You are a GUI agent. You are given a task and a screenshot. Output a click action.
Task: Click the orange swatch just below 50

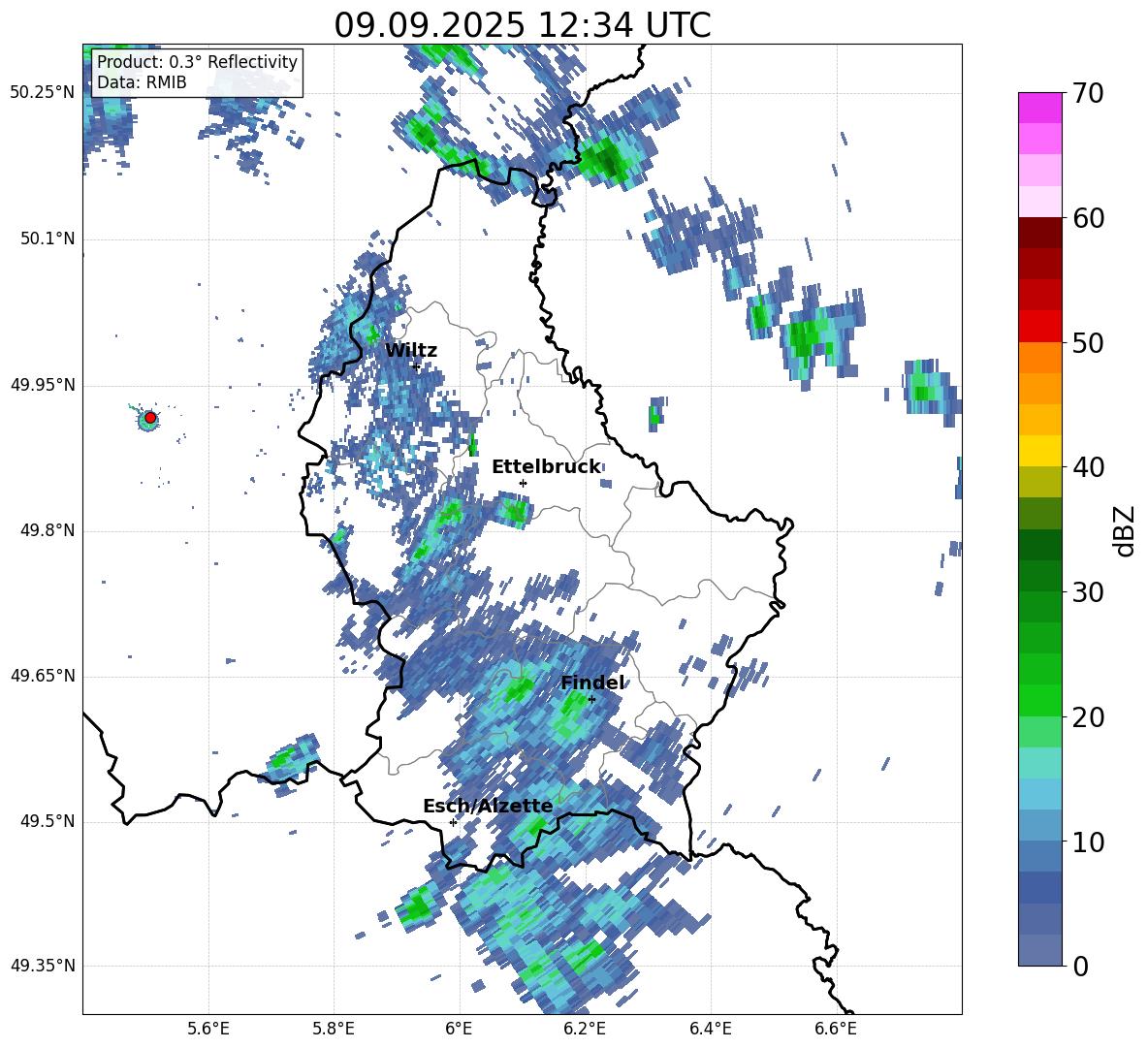(x=1039, y=357)
